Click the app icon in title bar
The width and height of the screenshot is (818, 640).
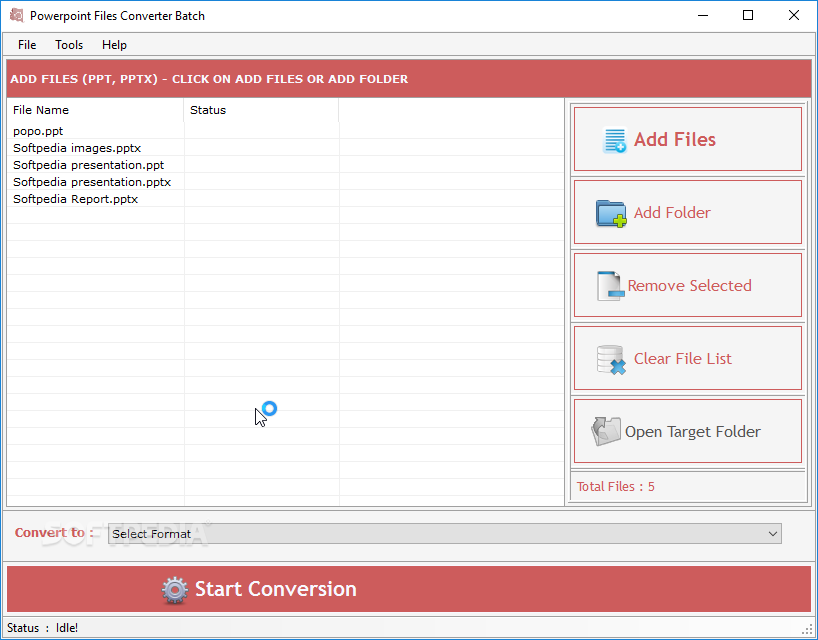17,15
